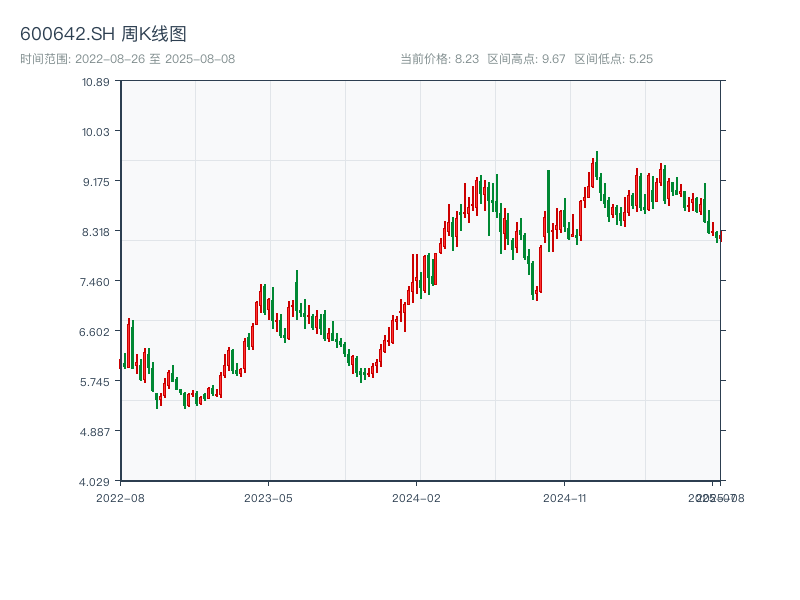Click the highest candlestick at the chart peak
Viewport: 800px width, 600px height.
(x=597, y=165)
